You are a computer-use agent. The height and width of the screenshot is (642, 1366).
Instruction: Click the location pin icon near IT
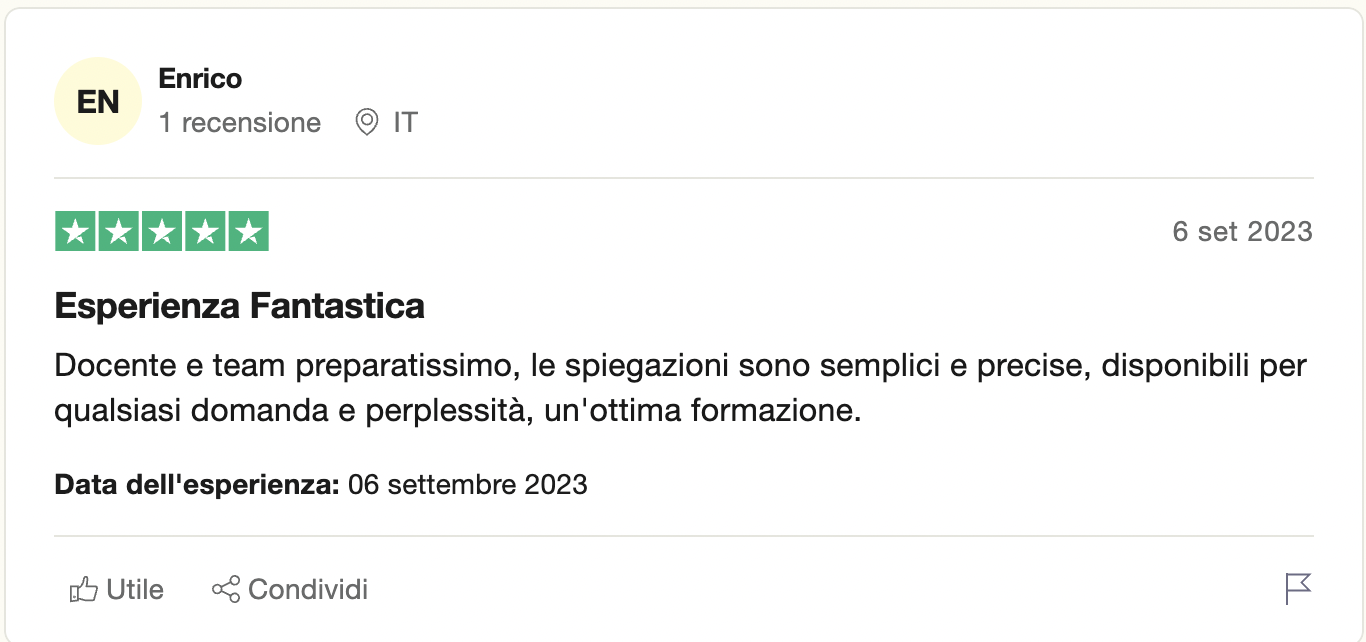click(x=367, y=123)
